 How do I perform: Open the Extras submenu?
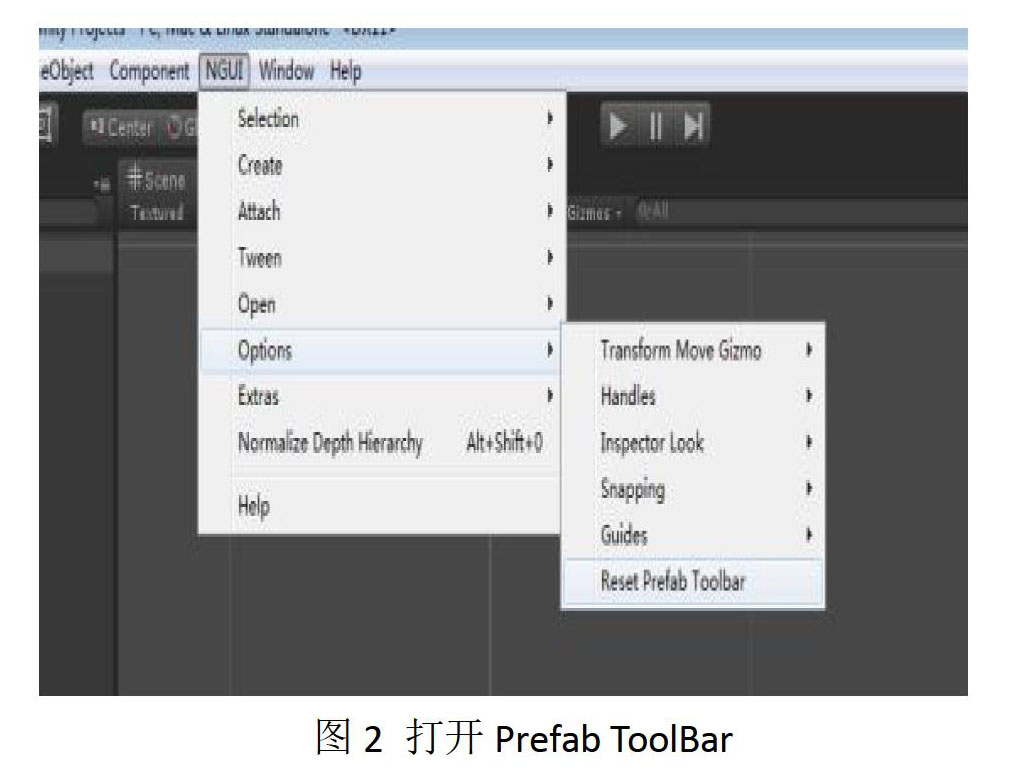(x=382, y=396)
